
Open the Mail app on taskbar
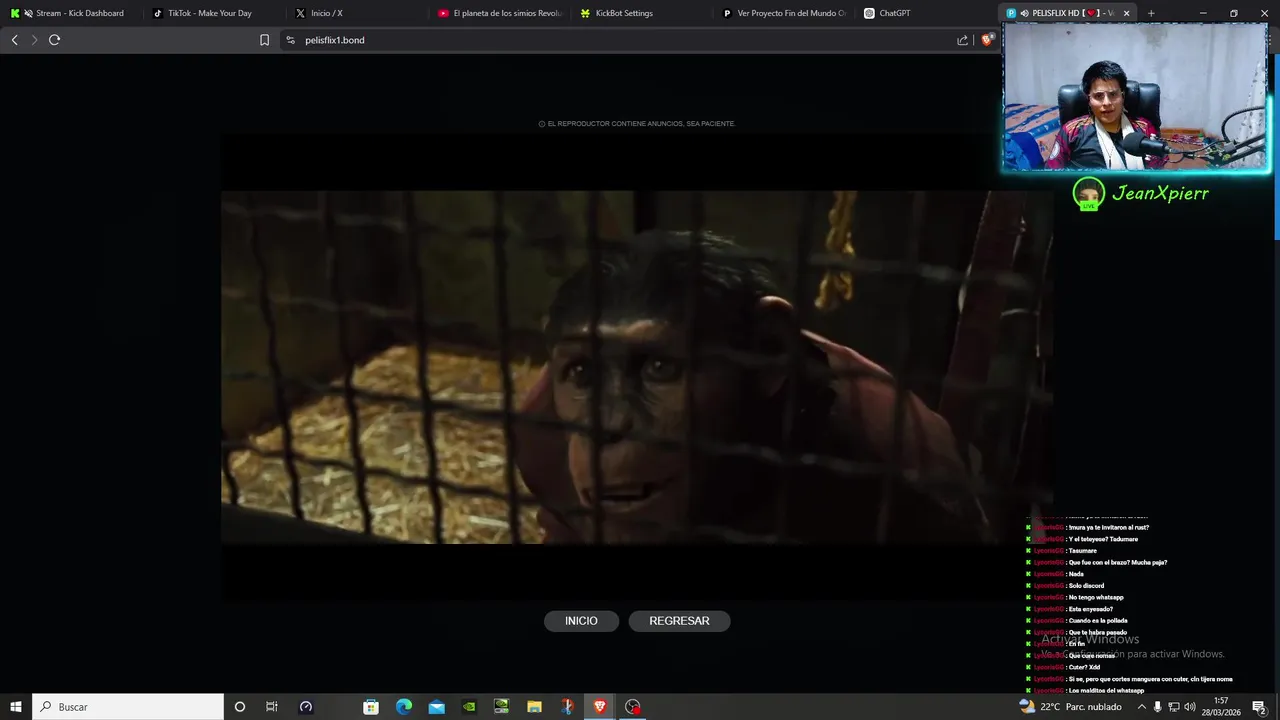click(x=437, y=707)
